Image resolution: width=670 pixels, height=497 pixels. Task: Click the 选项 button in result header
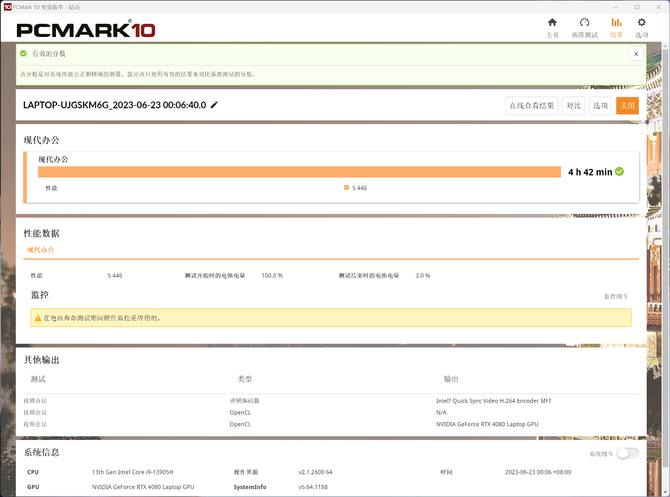coord(600,106)
